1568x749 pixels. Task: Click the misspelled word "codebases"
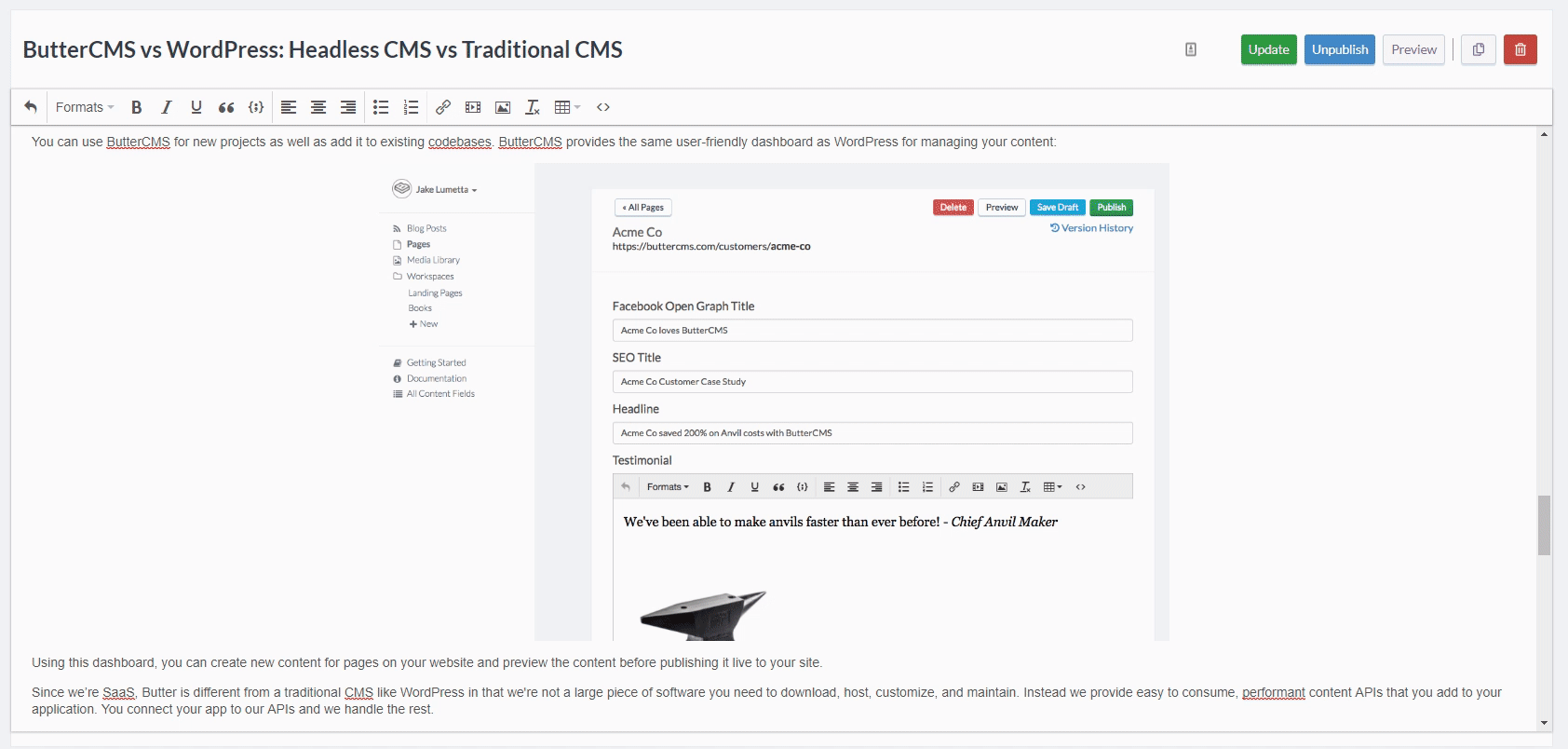pos(460,142)
